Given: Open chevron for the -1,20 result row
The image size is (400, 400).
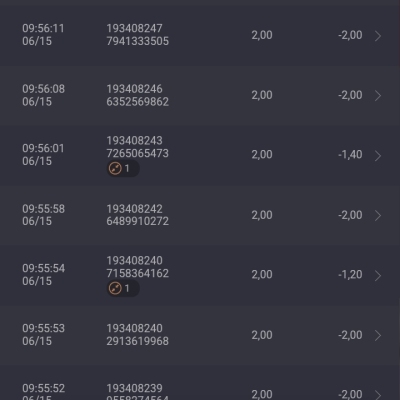Looking at the screenshot, I should tap(378, 276).
